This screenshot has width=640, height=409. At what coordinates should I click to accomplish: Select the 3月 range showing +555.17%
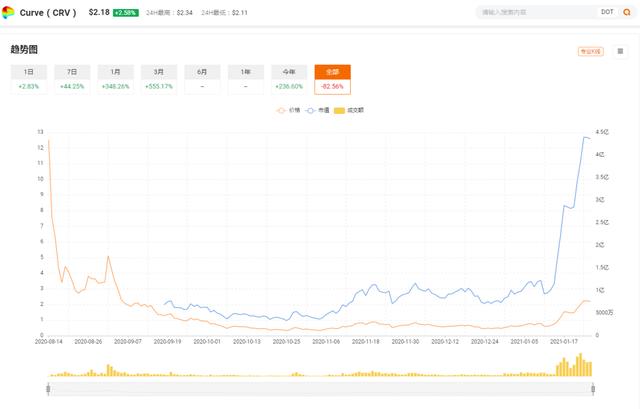click(159, 79)
